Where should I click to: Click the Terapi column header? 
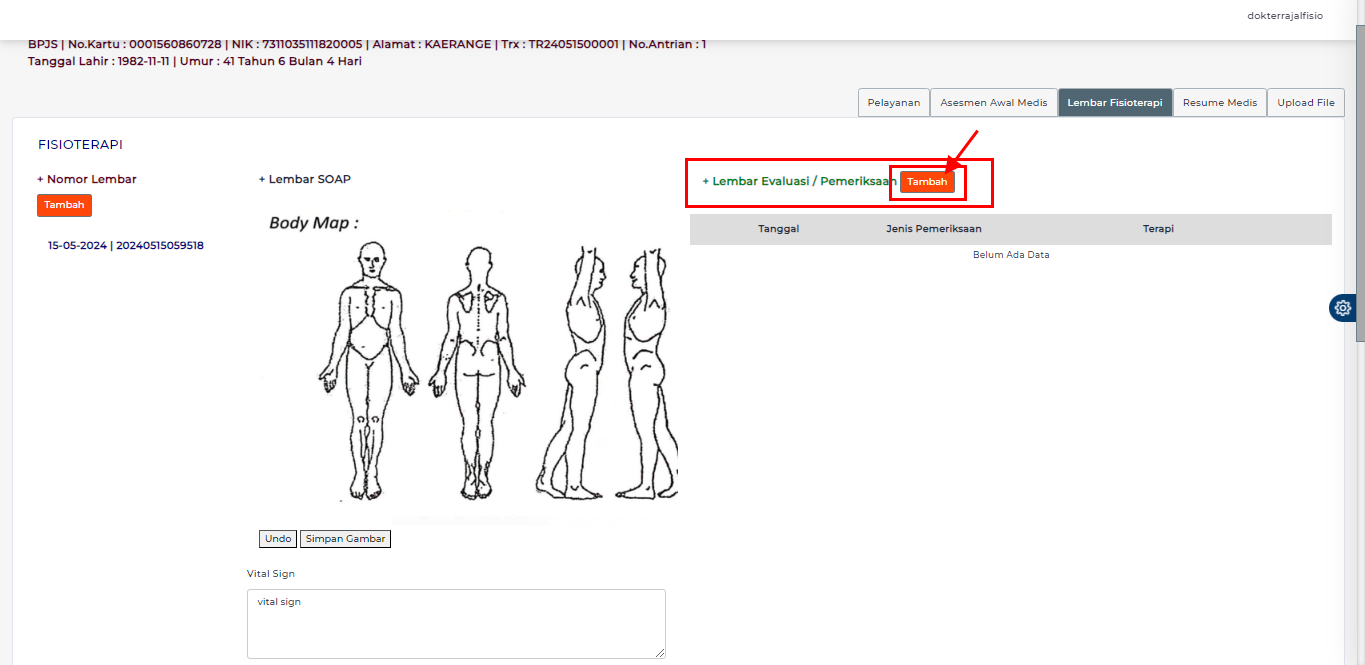point(1157,229)
